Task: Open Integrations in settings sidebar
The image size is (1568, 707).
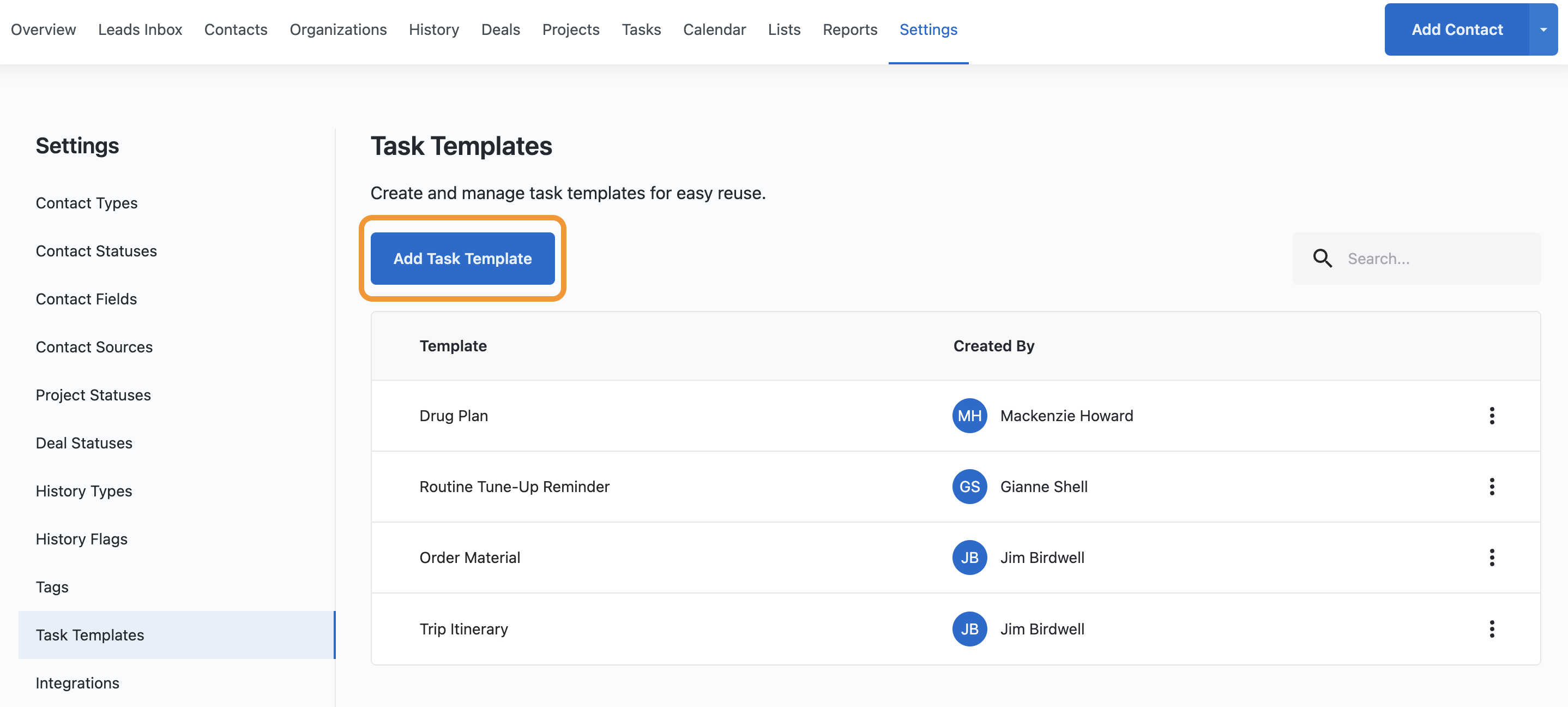Action: point(77,682)
